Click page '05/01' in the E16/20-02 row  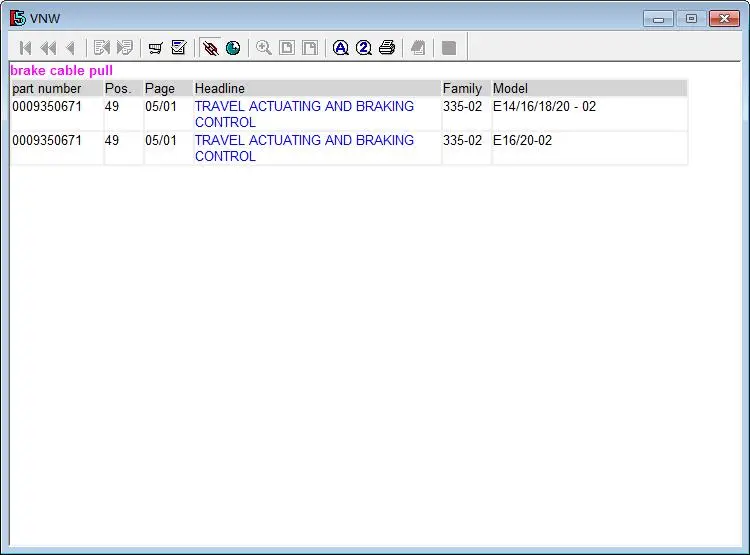point(161,140)
